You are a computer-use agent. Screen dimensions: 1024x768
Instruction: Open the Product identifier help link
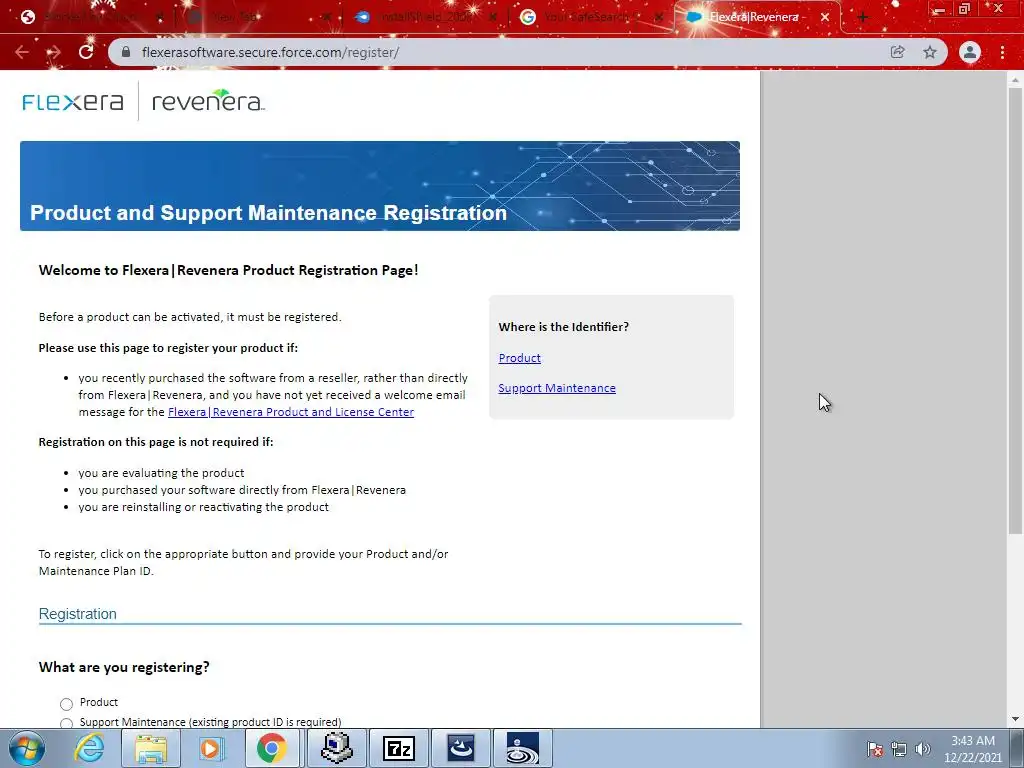(519, 358)
